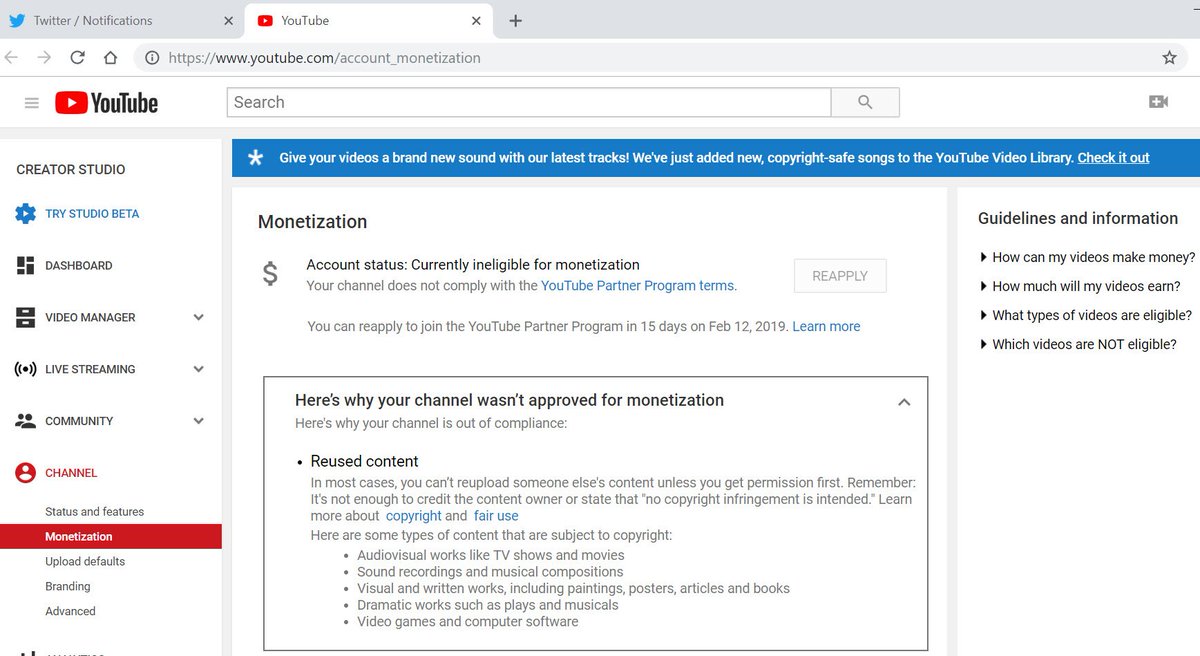Collapse the monetization reasons box

(x=904, y=402)
